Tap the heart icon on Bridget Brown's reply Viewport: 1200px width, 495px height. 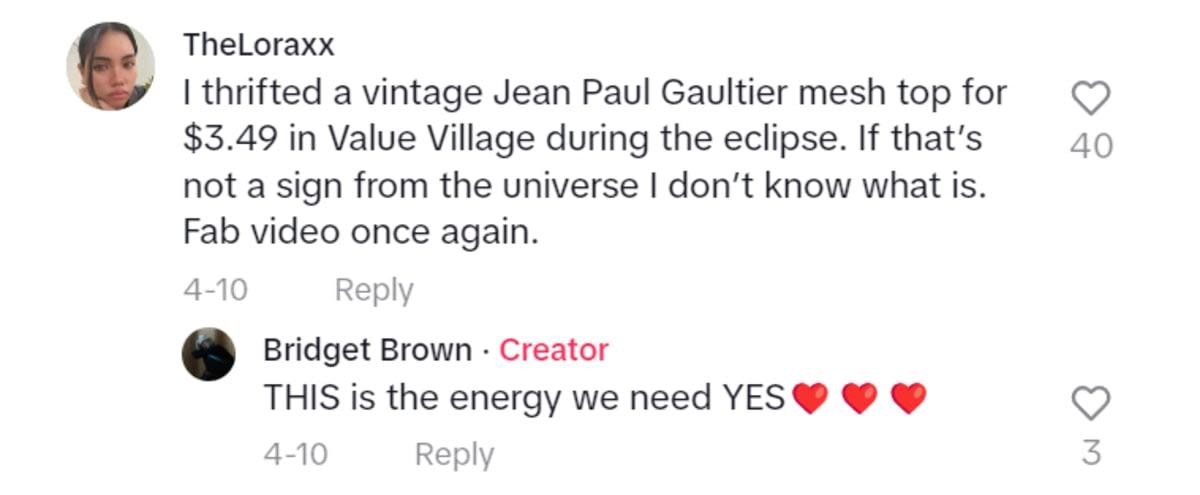[x=1091, y=404]
